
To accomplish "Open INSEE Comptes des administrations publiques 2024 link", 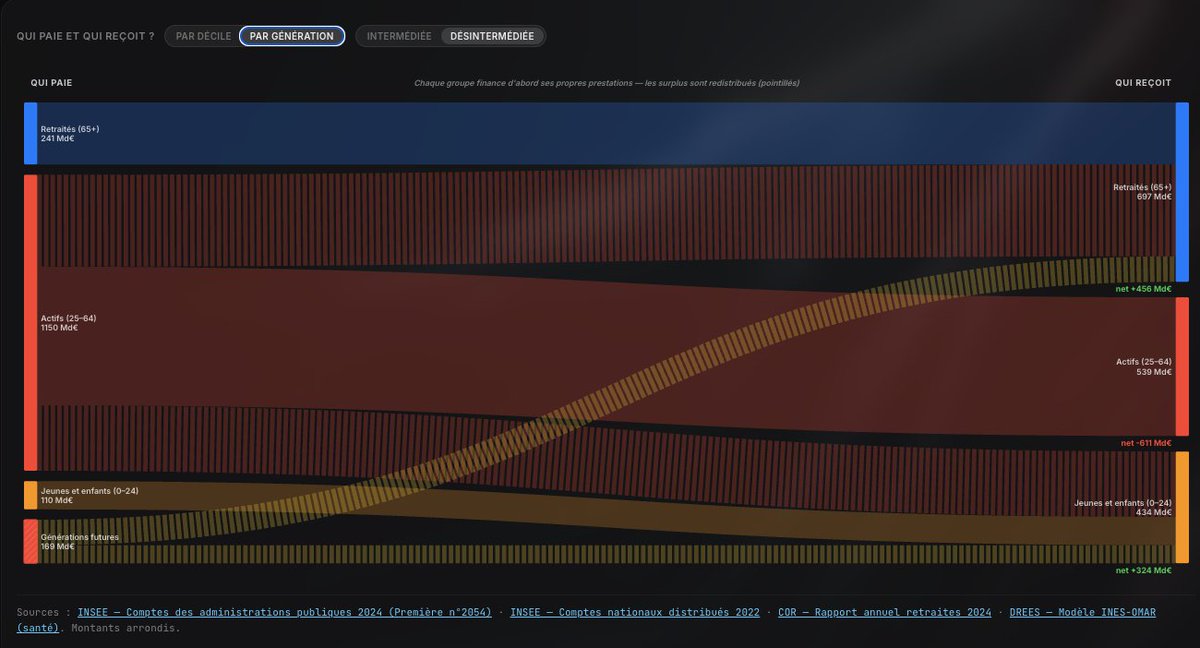I will click(x=284, y=612).
